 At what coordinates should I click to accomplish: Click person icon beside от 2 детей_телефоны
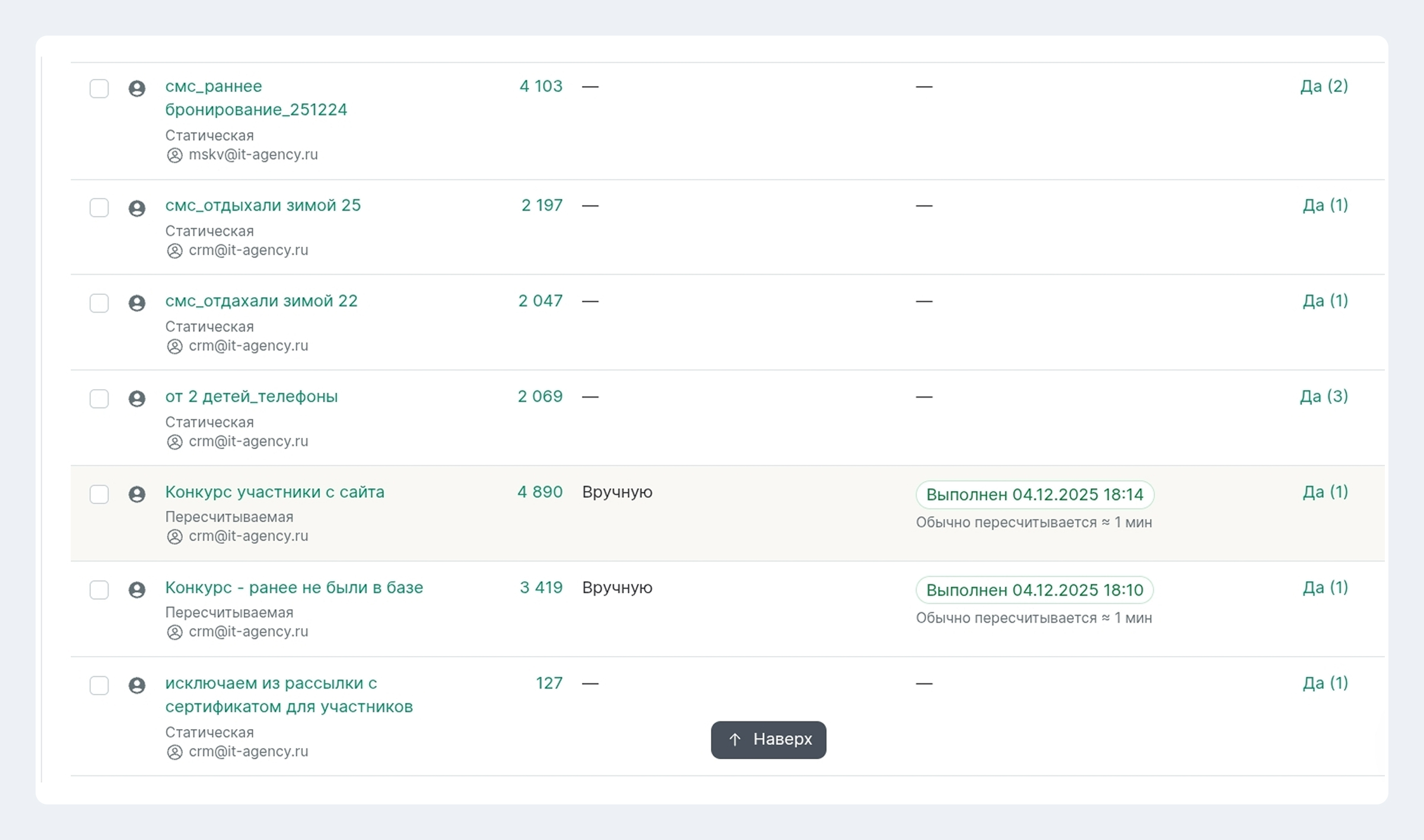click(x=137, y=399)
